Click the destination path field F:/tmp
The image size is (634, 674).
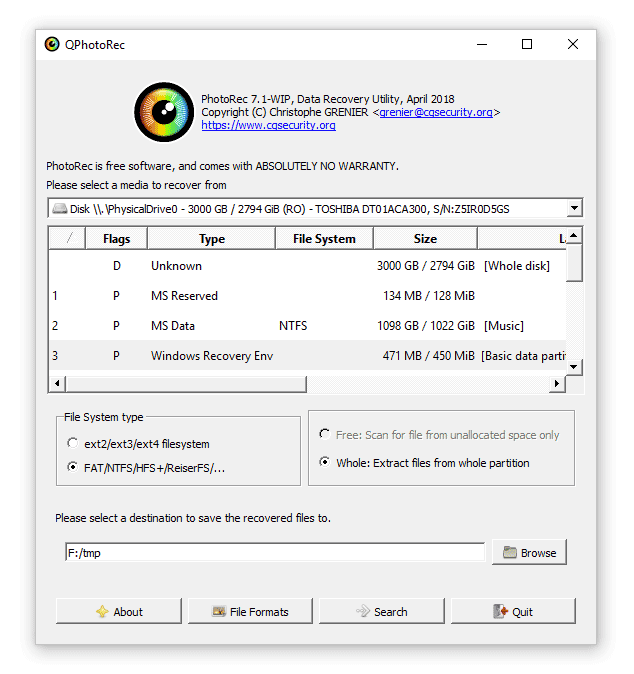[275, 552]
